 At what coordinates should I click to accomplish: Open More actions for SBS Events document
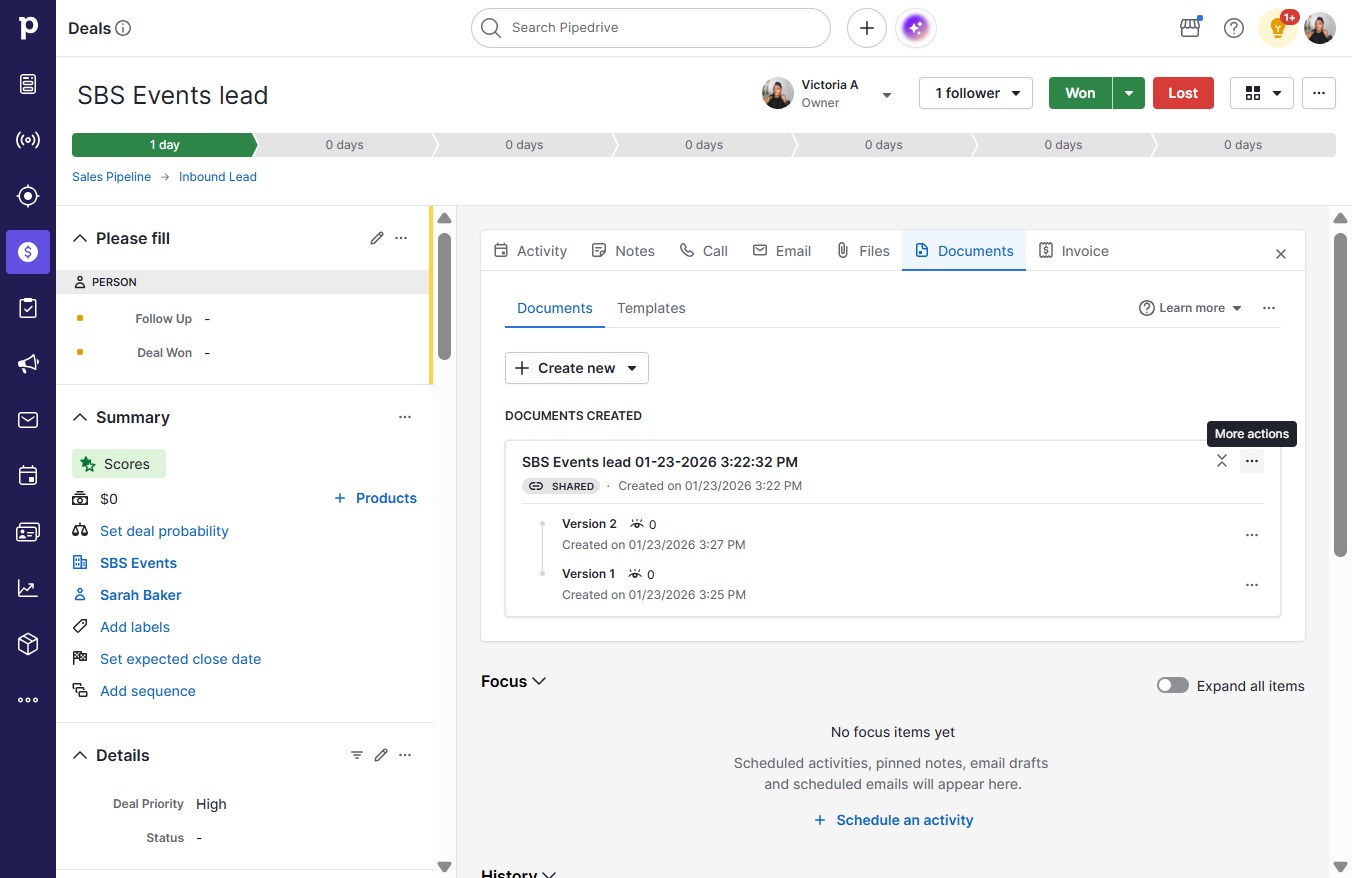pos(1252,461)
